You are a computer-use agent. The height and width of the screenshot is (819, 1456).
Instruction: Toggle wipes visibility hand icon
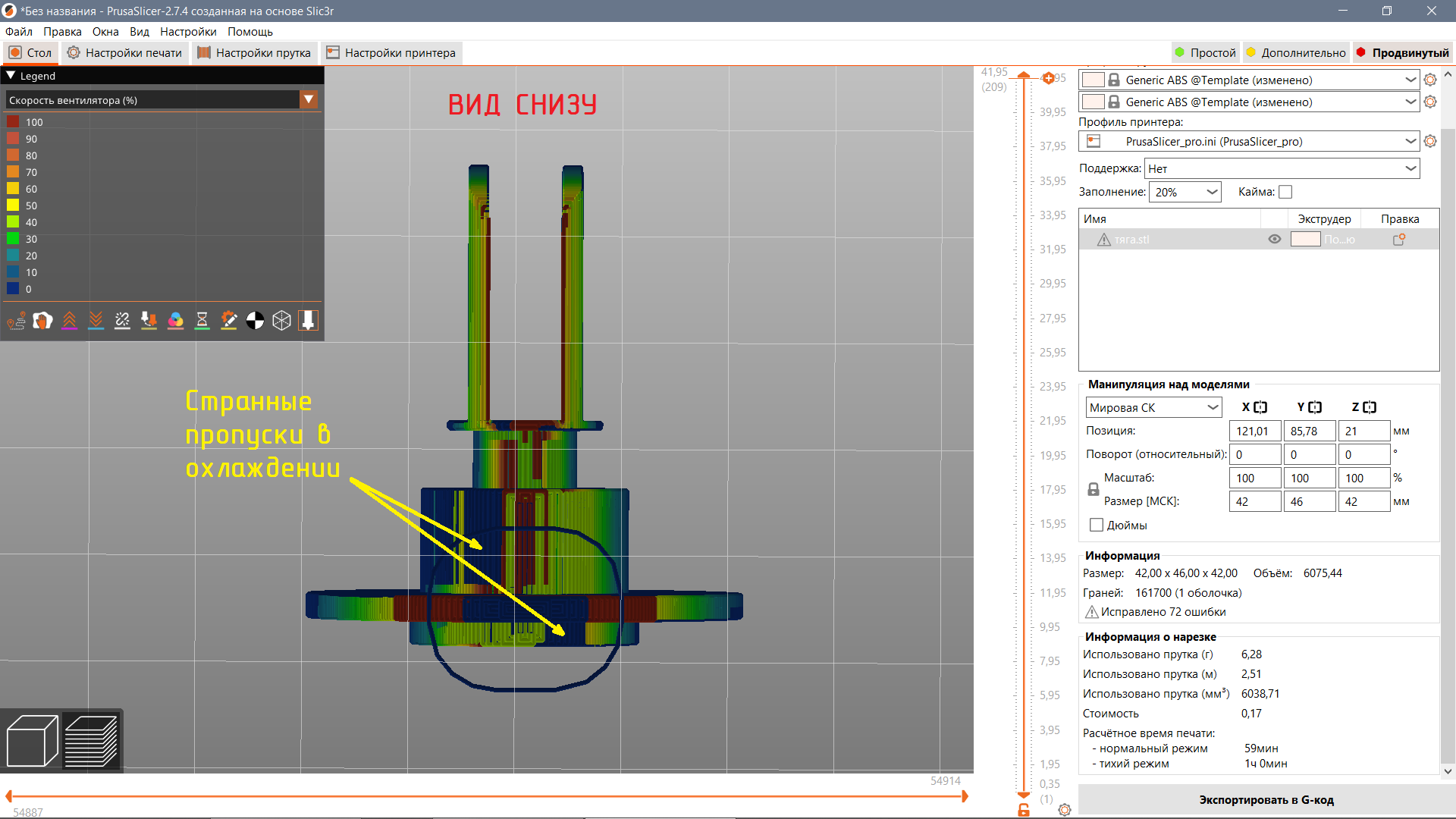point(43,321)
